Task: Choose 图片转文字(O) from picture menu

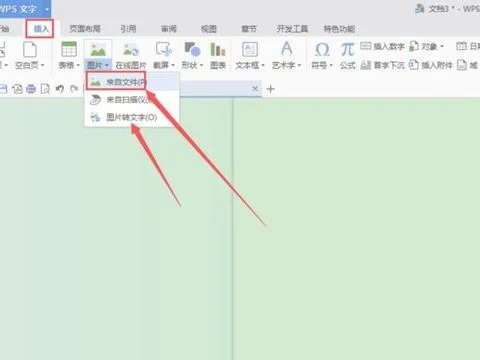Action: coord(131,117)
